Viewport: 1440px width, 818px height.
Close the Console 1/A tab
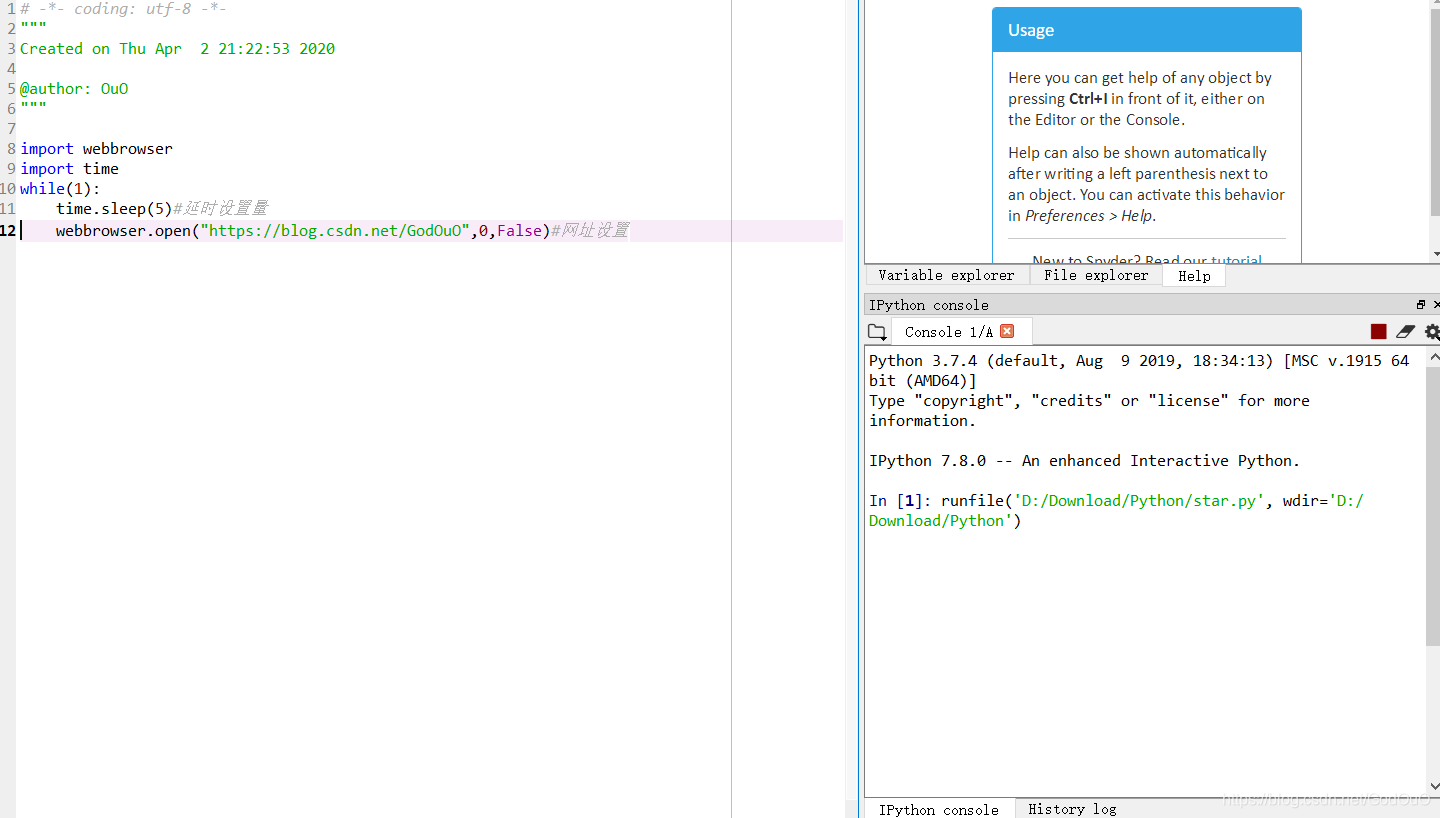[1007, 331]
